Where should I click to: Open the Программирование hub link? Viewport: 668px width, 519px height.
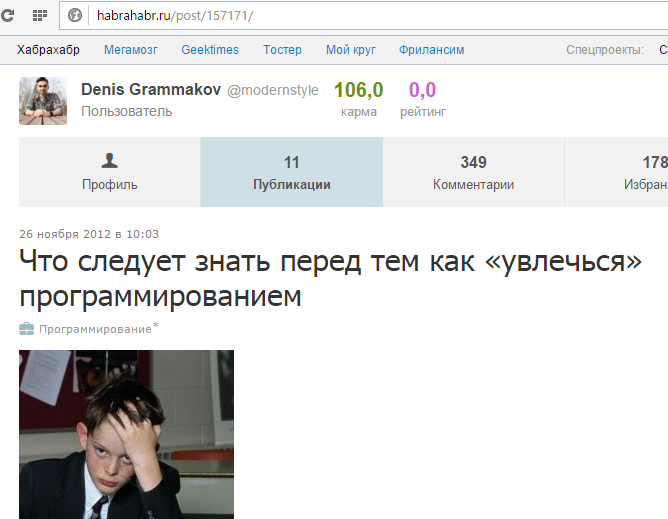point(95,329)
